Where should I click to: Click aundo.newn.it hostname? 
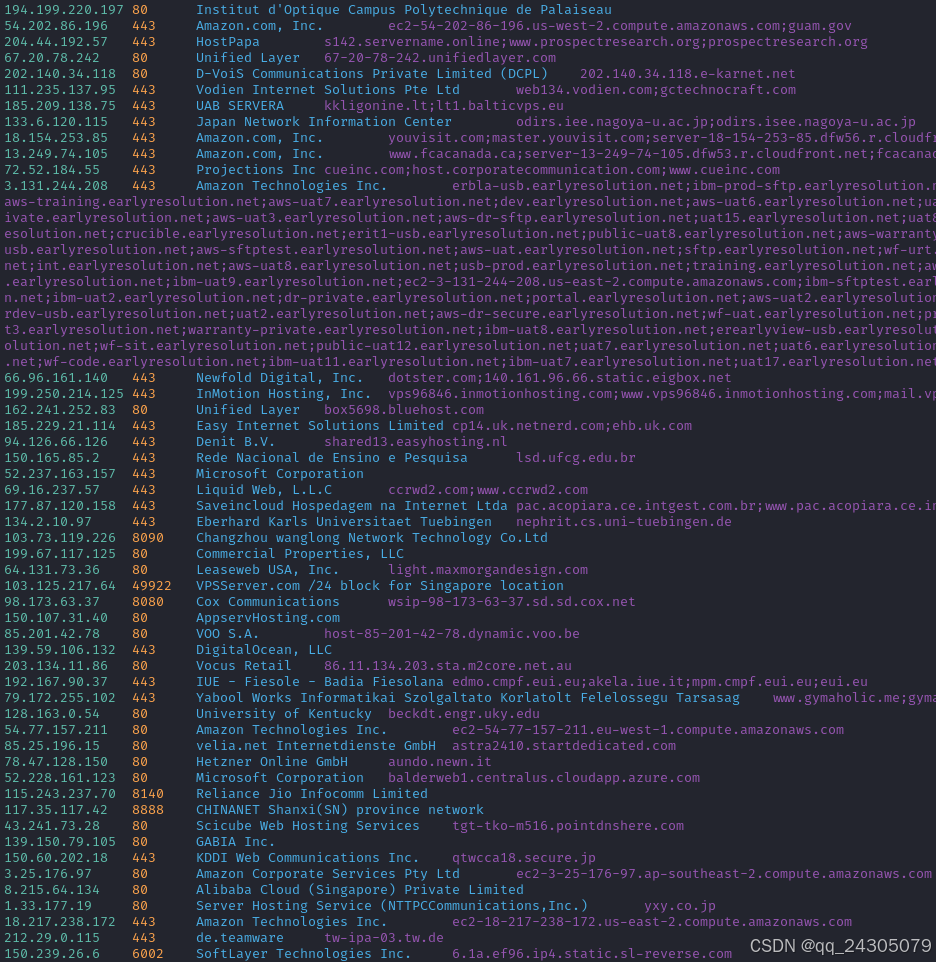pyautogui.click(x=440, y=760)
